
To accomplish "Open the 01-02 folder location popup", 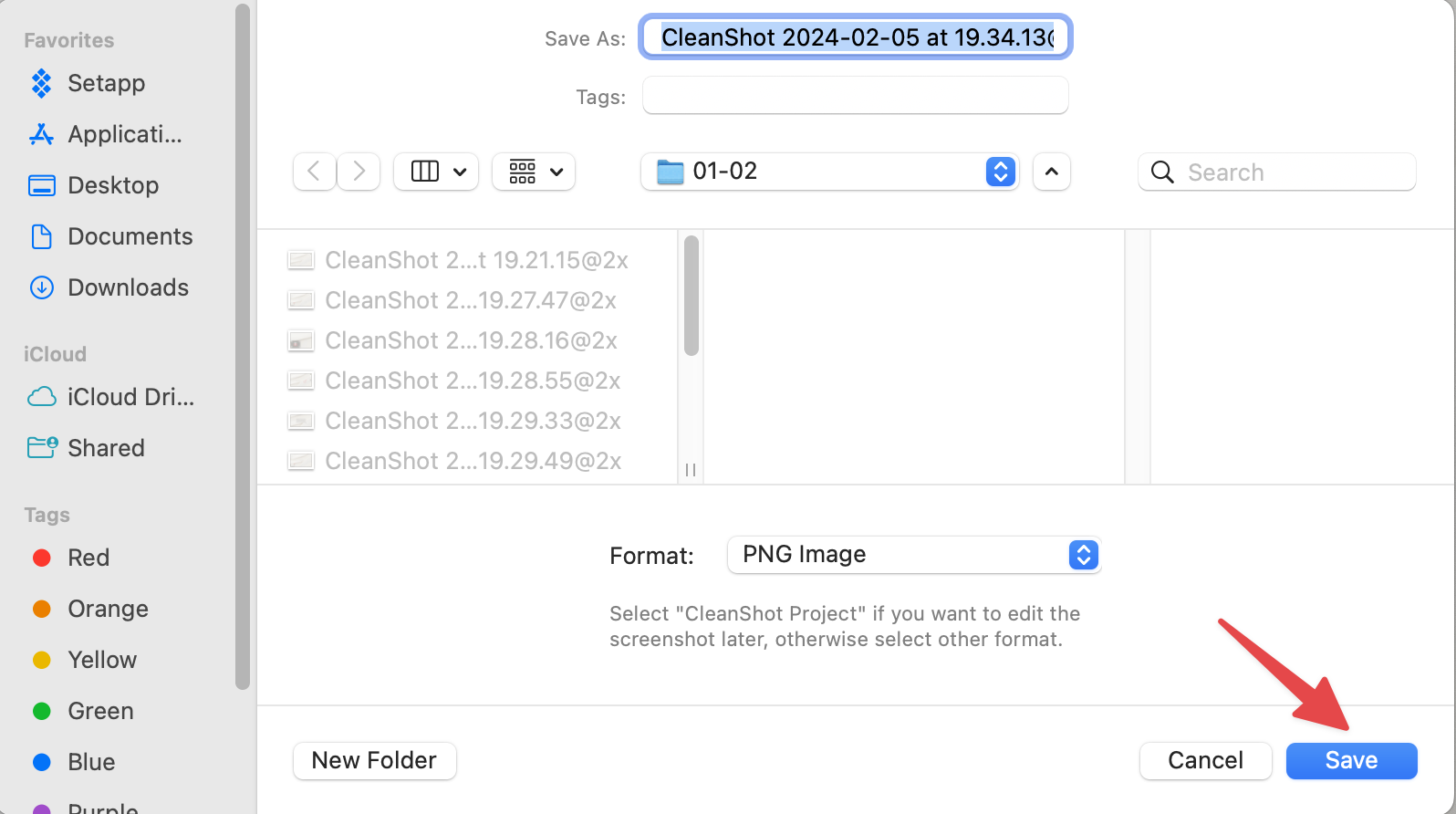I will (x=829, y=172).
